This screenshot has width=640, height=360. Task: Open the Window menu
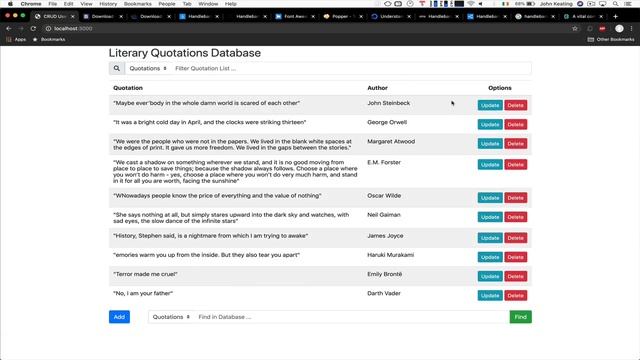tap(208, 4)
